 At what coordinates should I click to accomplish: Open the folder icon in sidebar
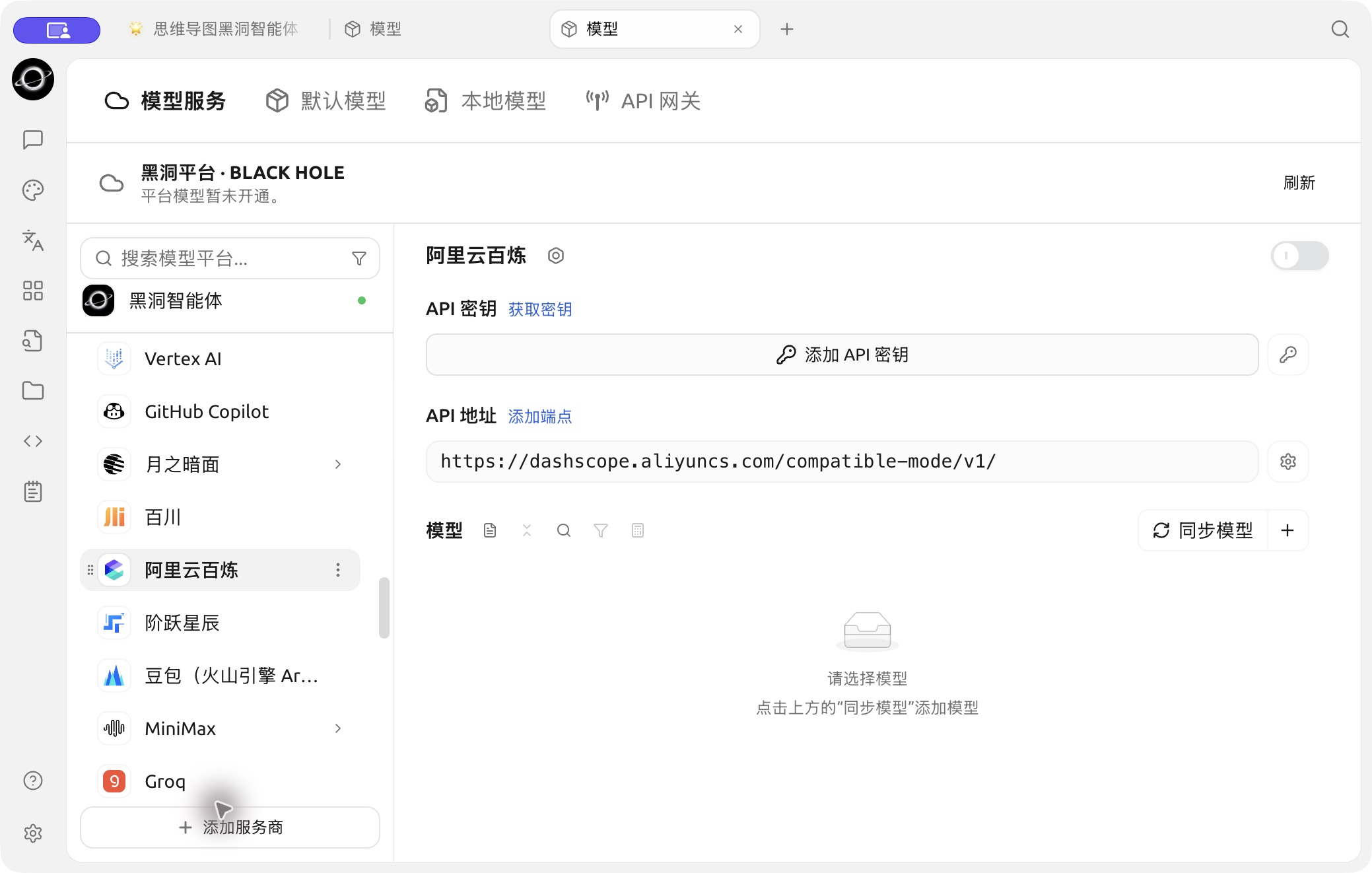[33, 391]
